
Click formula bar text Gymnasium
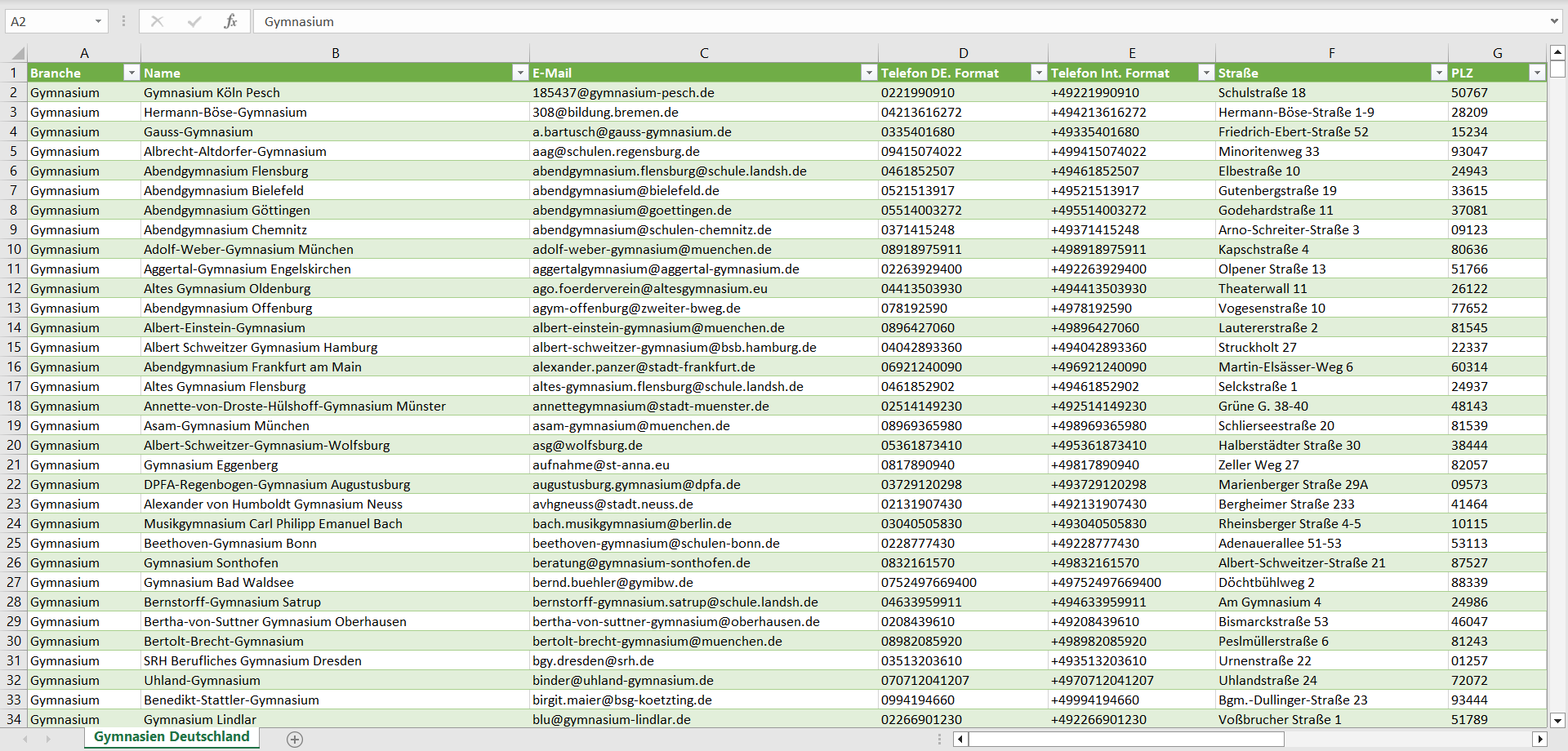pos(299,22)
